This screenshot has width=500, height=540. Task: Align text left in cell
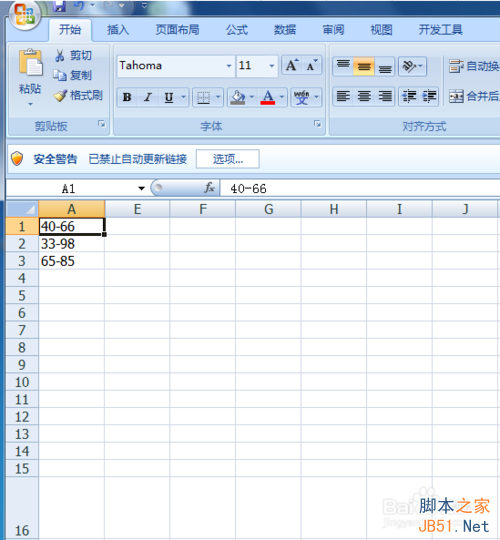(343, 96)
